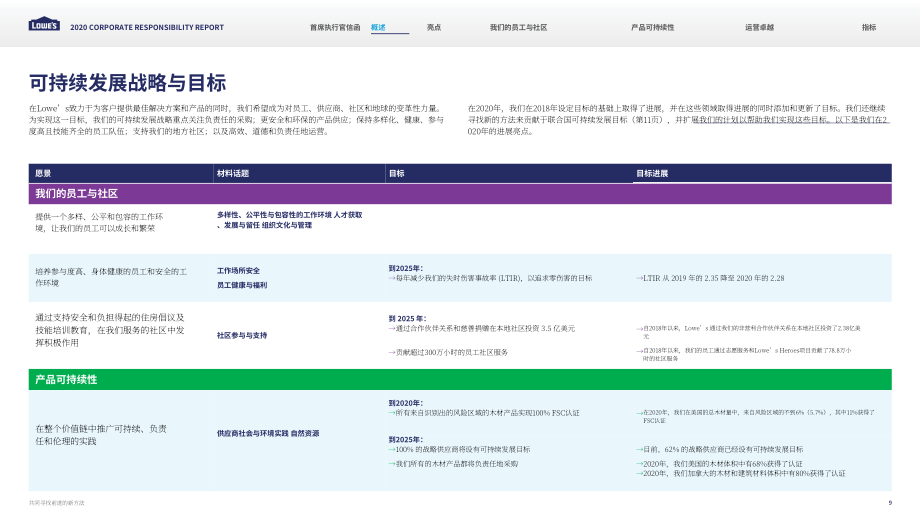This screenshot has width=920, height=518.
Task: Click the 提供一个多样、公平和包容的工作环境 vision cell
Action: 99,222
